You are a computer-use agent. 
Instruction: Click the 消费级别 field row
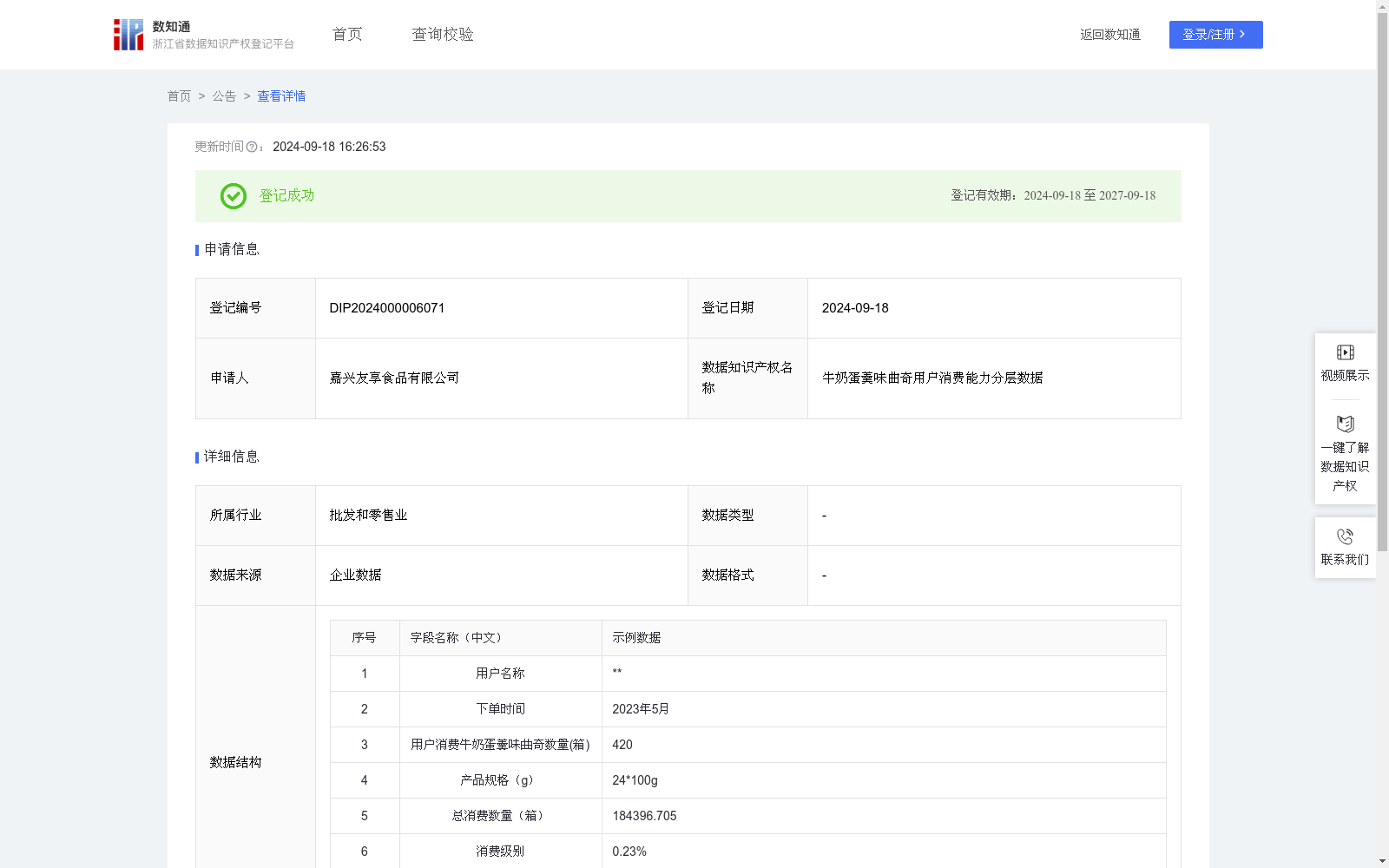(x=747, y=851)
